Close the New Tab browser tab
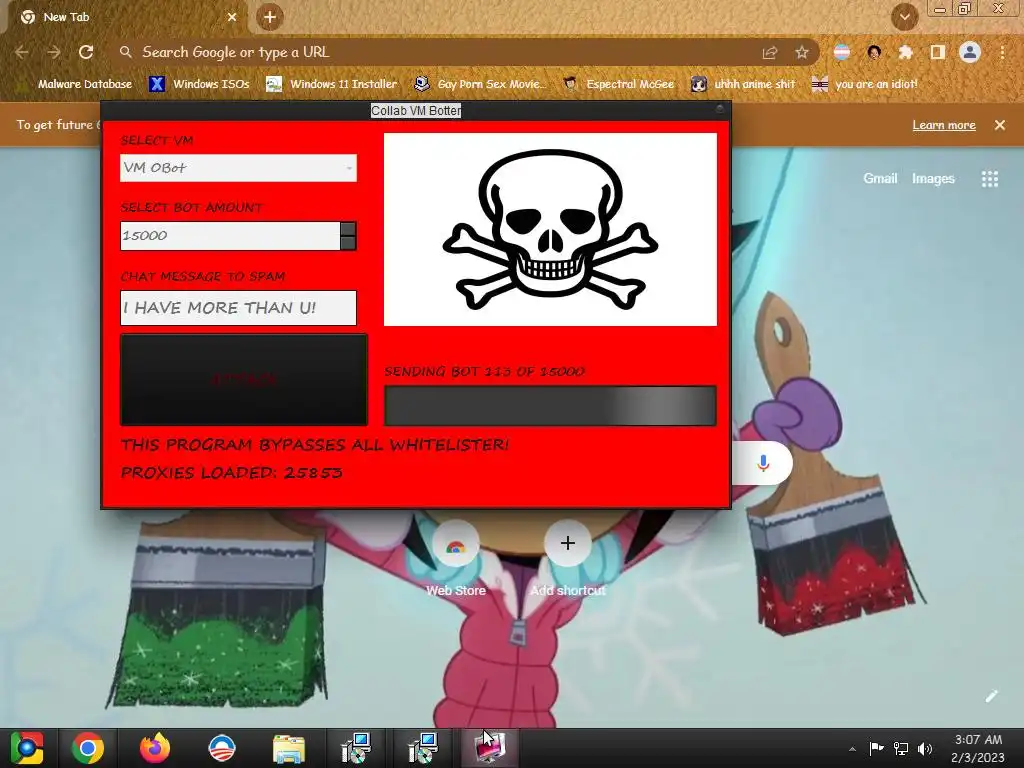Screen dimensions: 1024x768 coord(232,17)
